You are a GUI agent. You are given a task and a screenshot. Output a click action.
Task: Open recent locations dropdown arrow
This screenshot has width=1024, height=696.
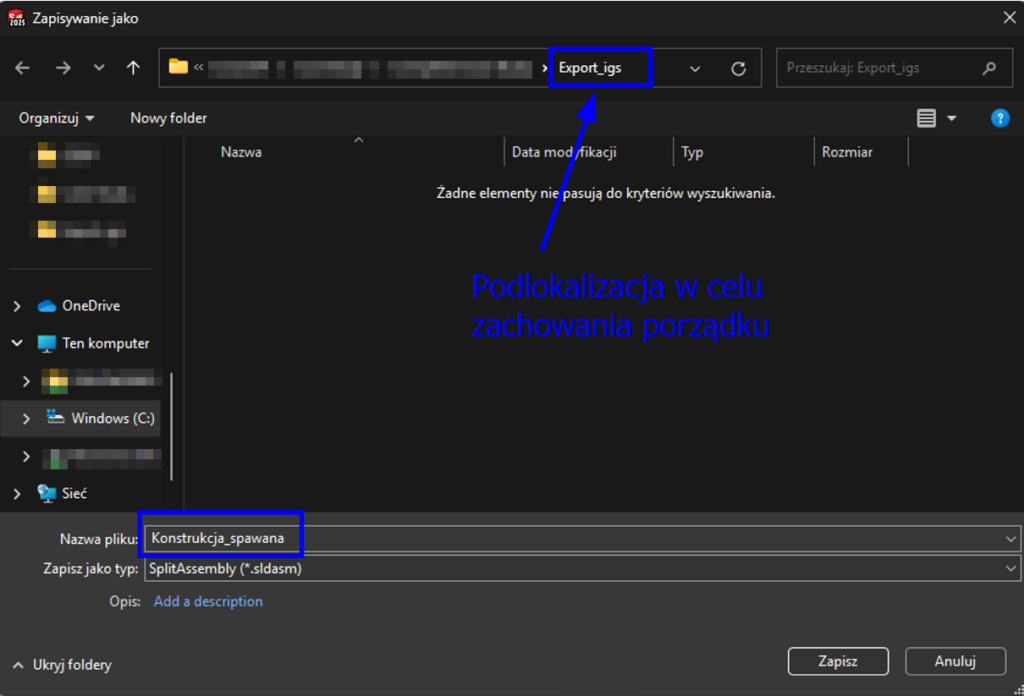[98, 68]
